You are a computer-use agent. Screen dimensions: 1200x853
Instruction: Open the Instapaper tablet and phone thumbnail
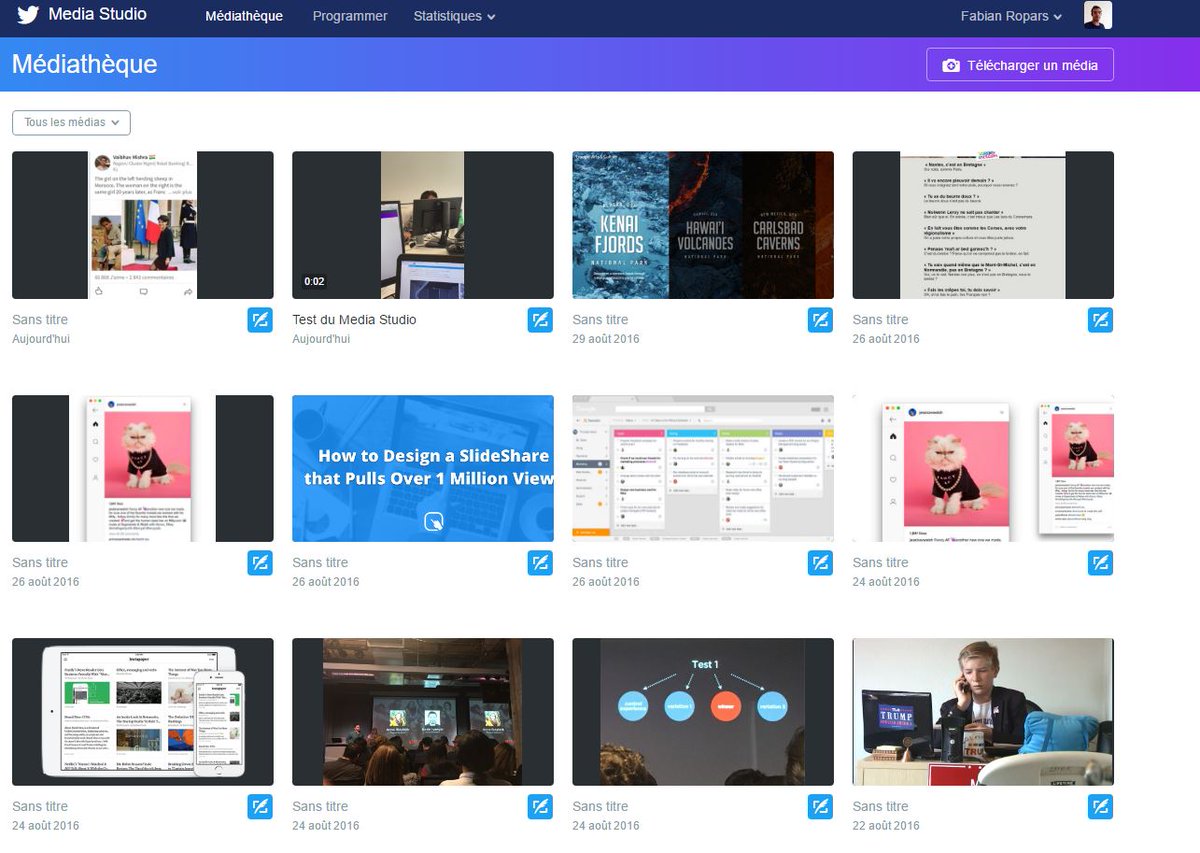click(x=143, y=712)
